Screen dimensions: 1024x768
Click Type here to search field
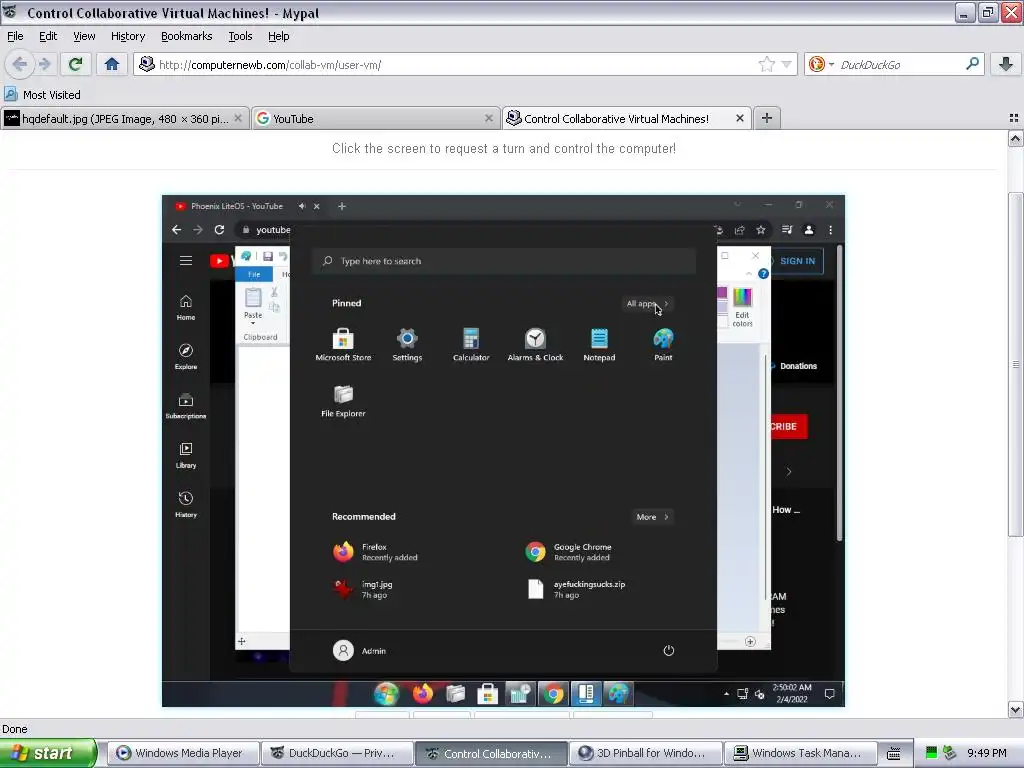[504, 261]
